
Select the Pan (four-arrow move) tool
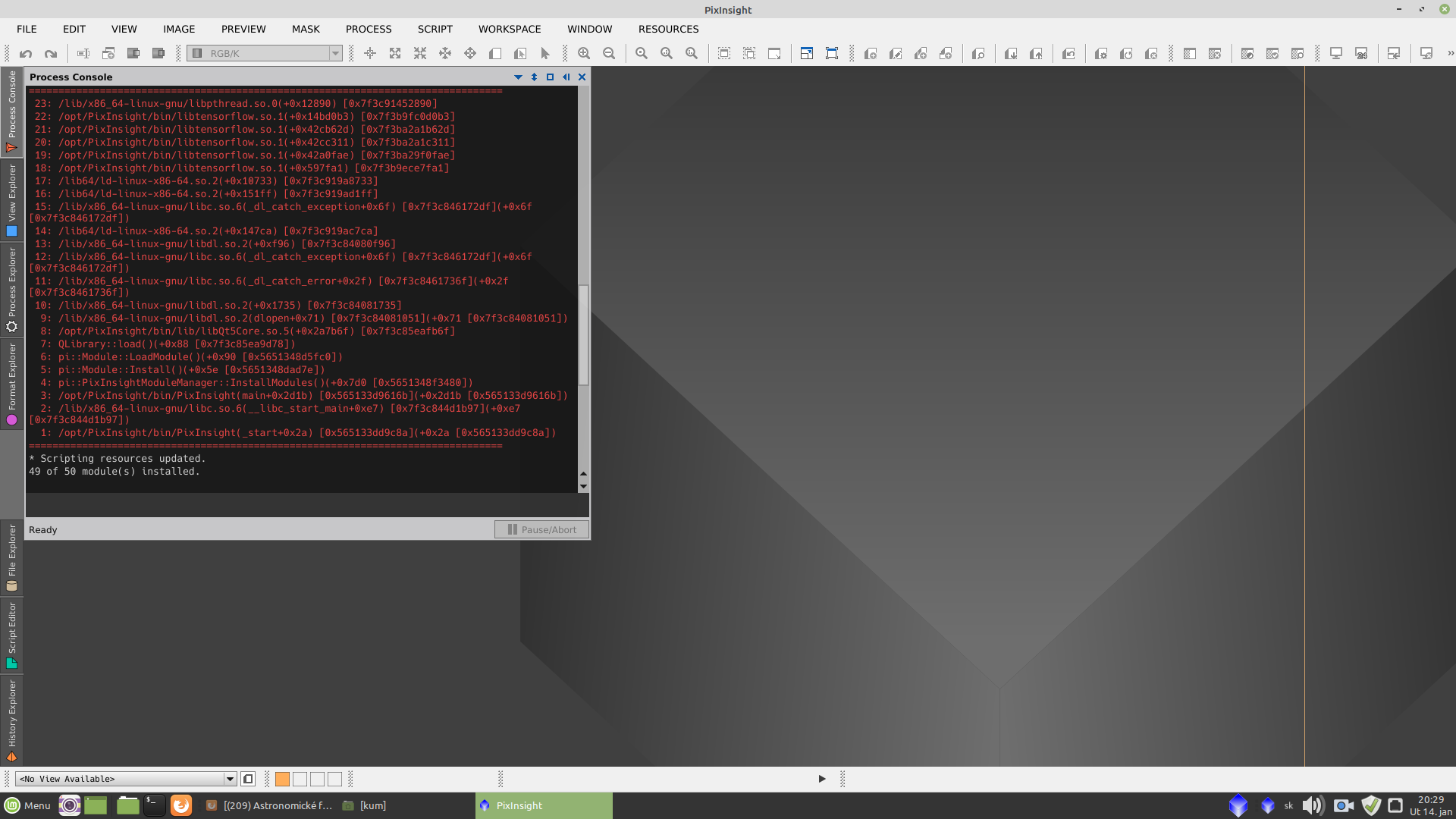coord(470,54)
